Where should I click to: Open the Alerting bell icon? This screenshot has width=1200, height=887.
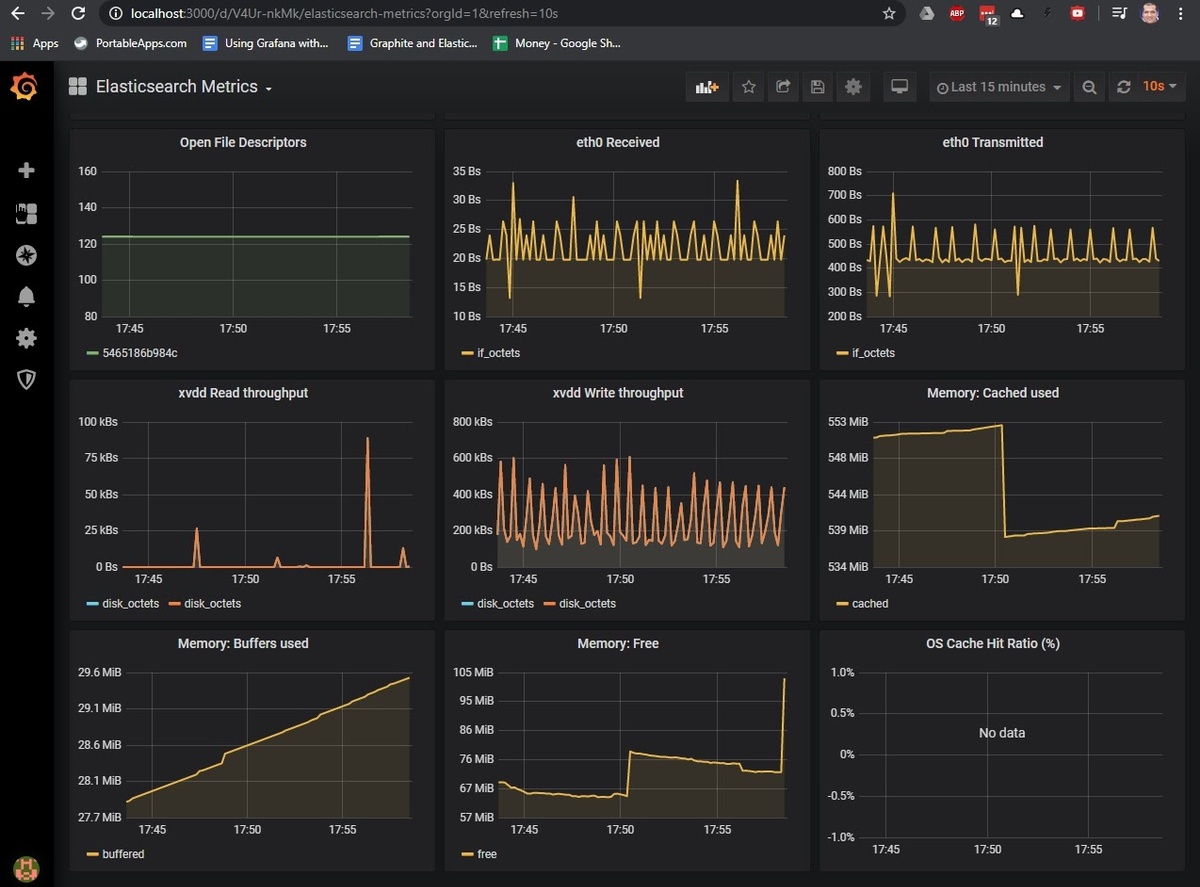tap(27, 296)
